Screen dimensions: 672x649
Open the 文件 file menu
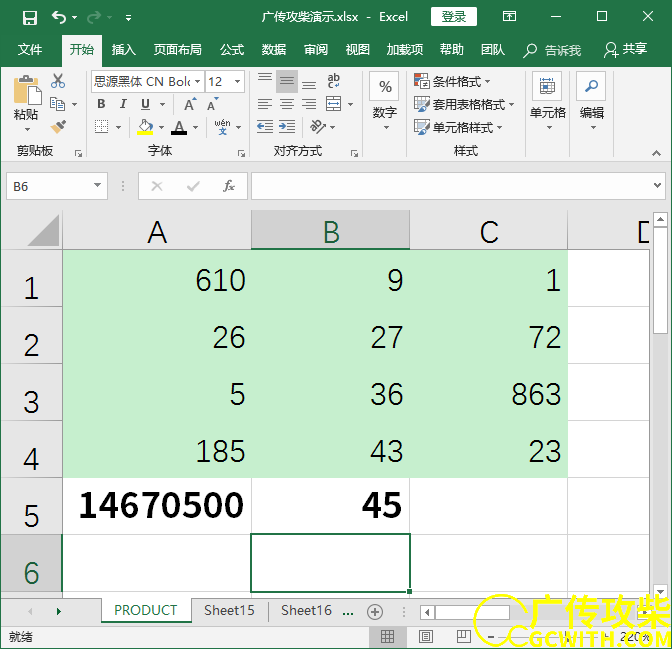[x=30, y=50]
